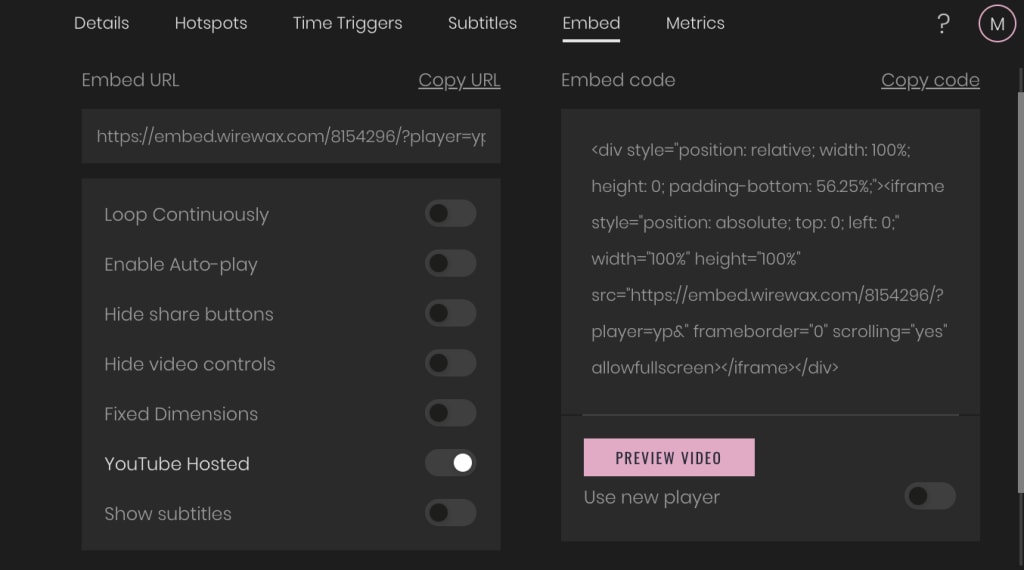Enable Auto-play toggle
The width and height of the screenshot is (1024, 570).
tap(451, 263)
